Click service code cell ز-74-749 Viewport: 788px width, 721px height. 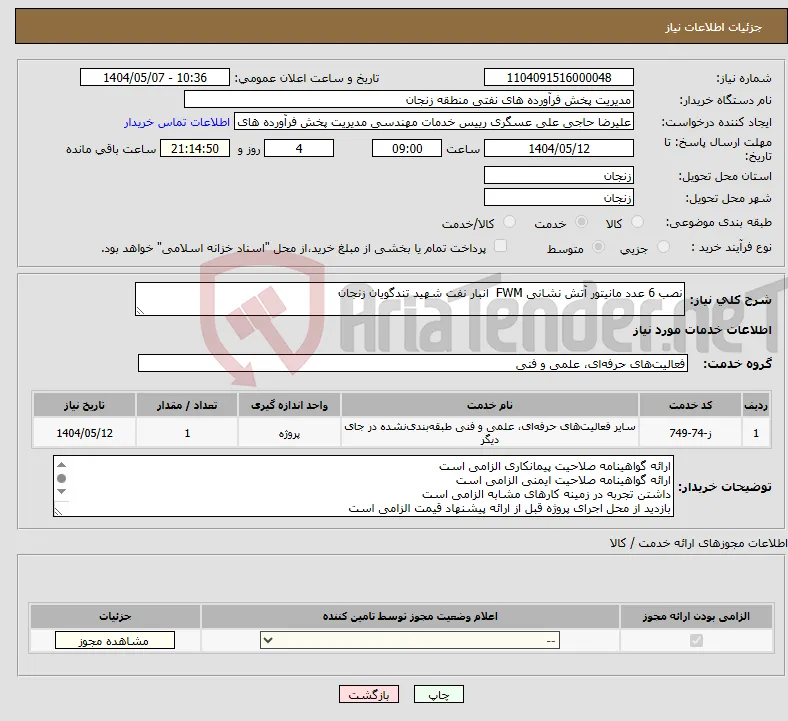[x=691, y=433]
